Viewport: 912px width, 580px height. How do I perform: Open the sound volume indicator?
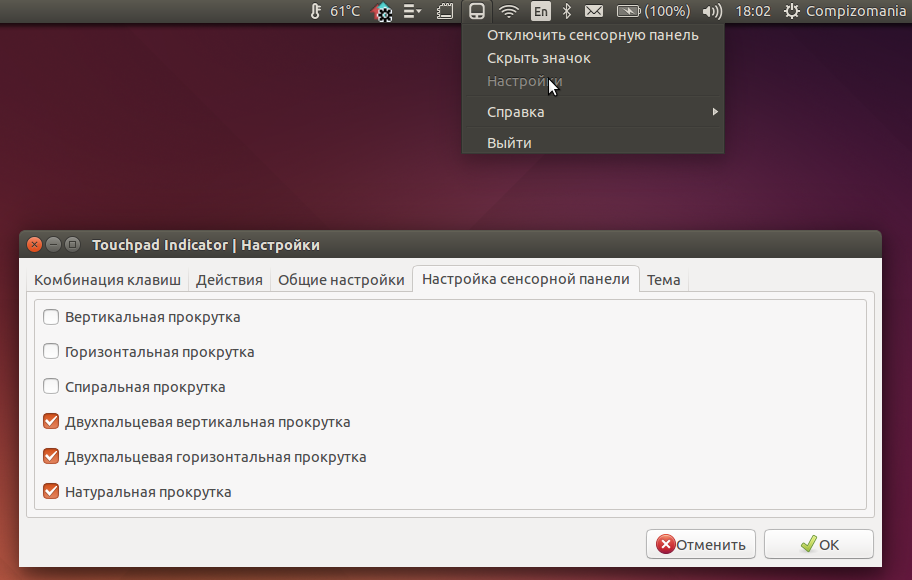pyautogui.click(x=710, y=11)
